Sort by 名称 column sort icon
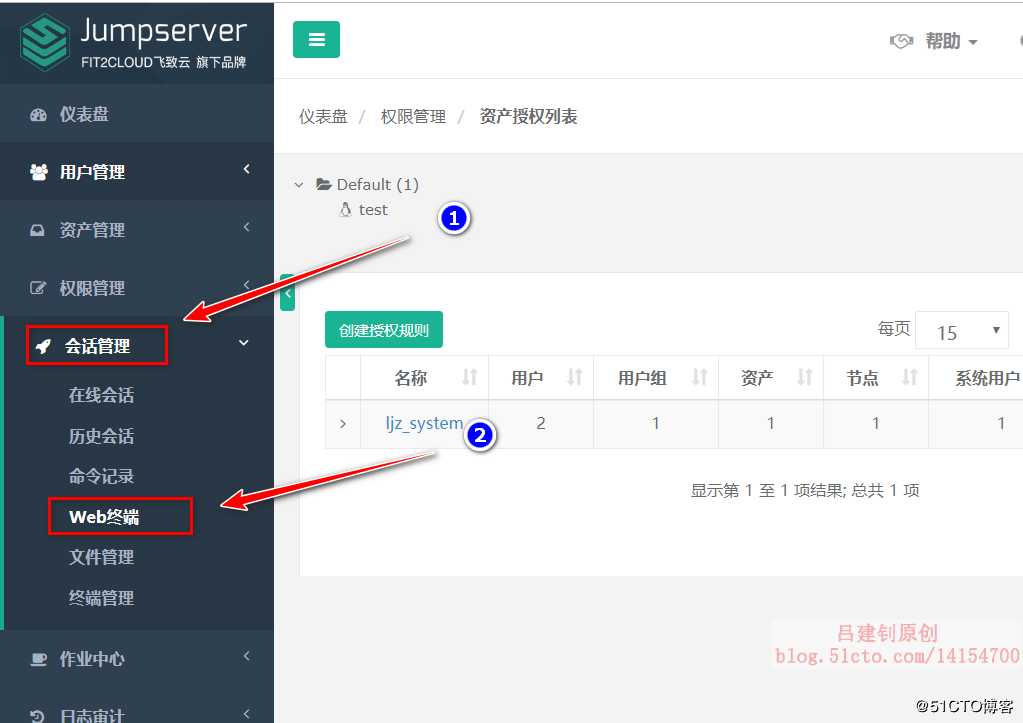The height and width of the screenshot is (723, 1023). [x=470, y=377]
